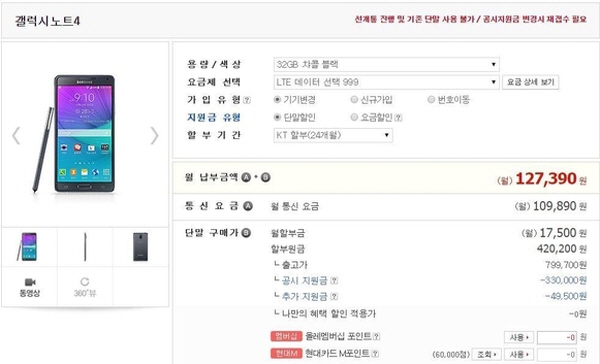
Task: Show the next product image arrow
Action: pos(154,135)
